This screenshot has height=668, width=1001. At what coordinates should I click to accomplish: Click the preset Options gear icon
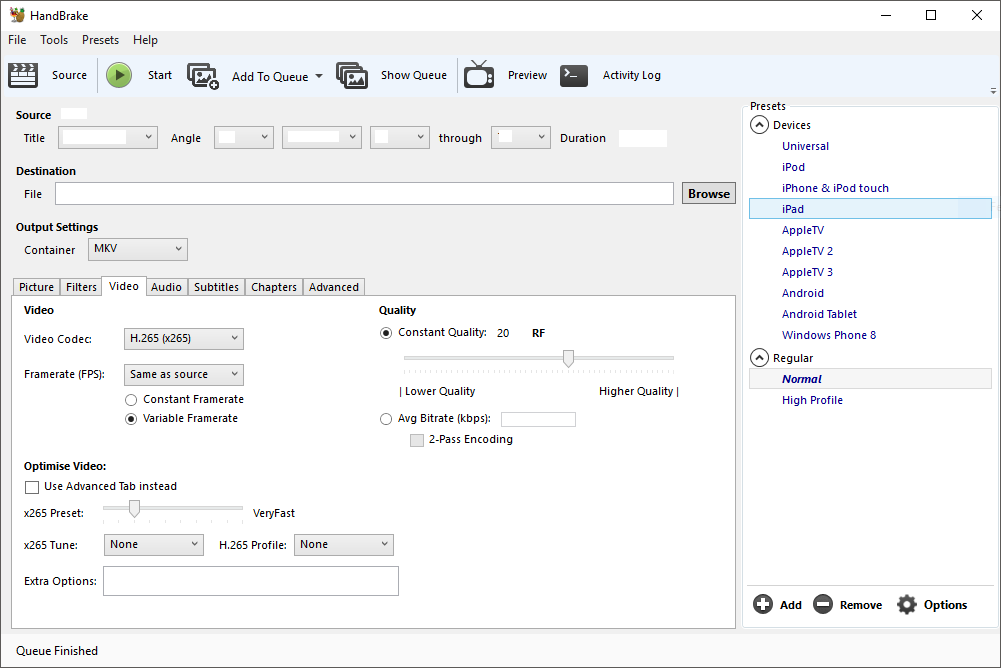point(907,604)
